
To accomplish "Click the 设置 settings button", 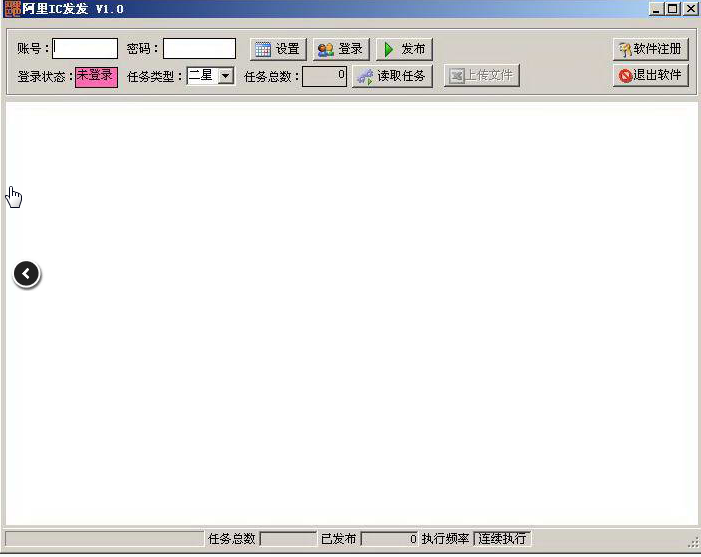I will [x=278, y=49].
